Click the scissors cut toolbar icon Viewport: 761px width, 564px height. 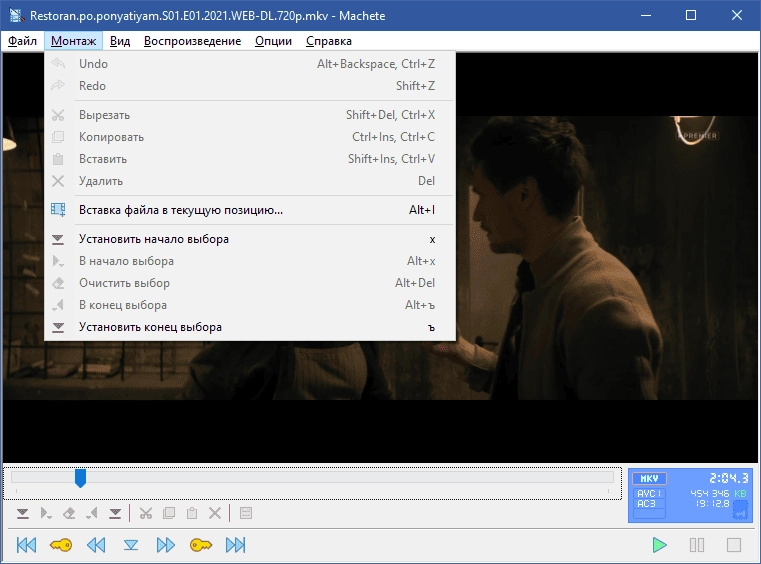[146, 514]
